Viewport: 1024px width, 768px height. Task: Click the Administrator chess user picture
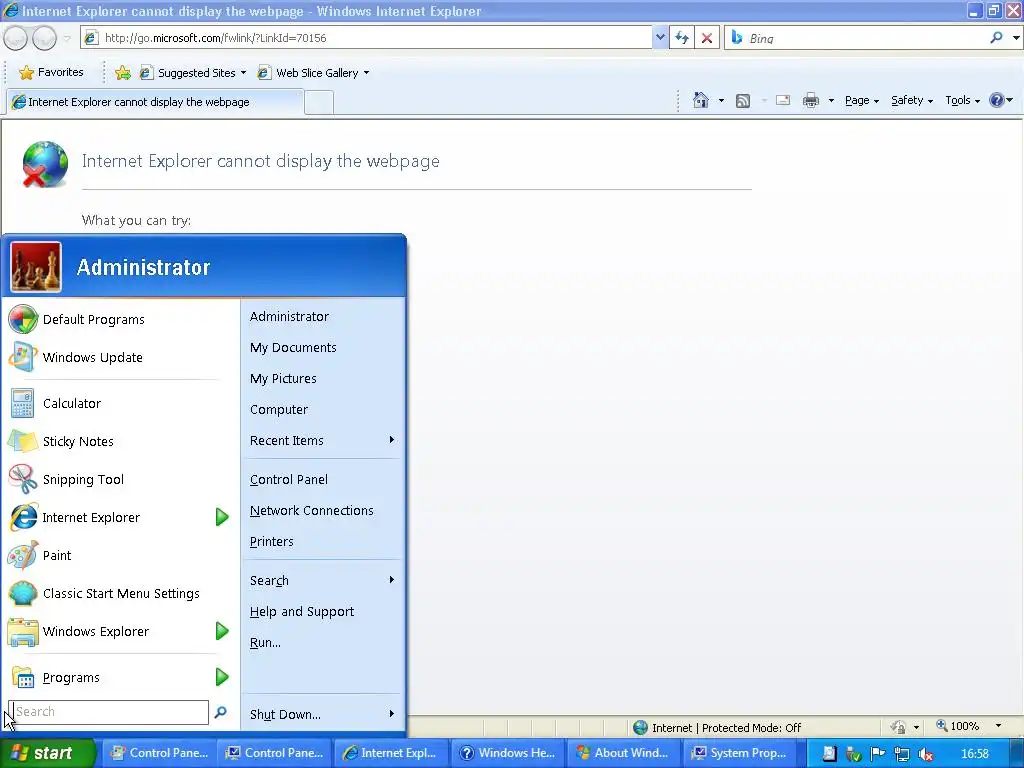36,267
